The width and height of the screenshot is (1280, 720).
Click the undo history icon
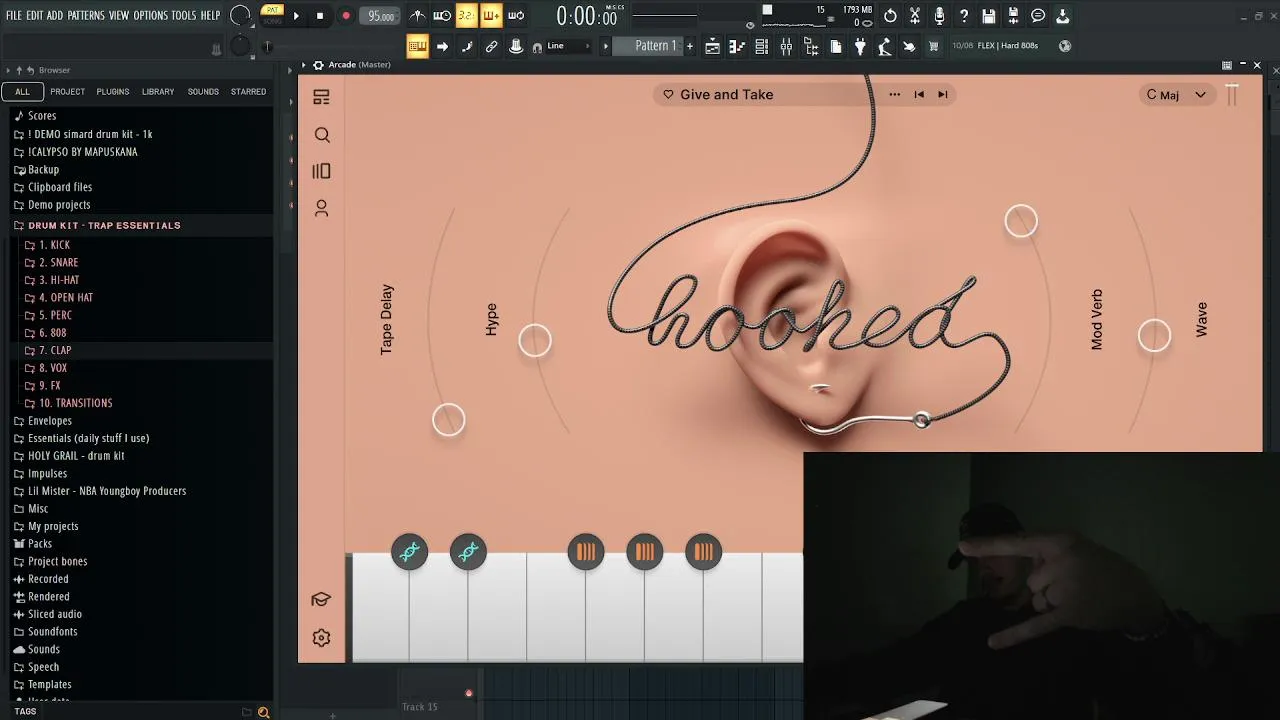[x=890, y=16]
